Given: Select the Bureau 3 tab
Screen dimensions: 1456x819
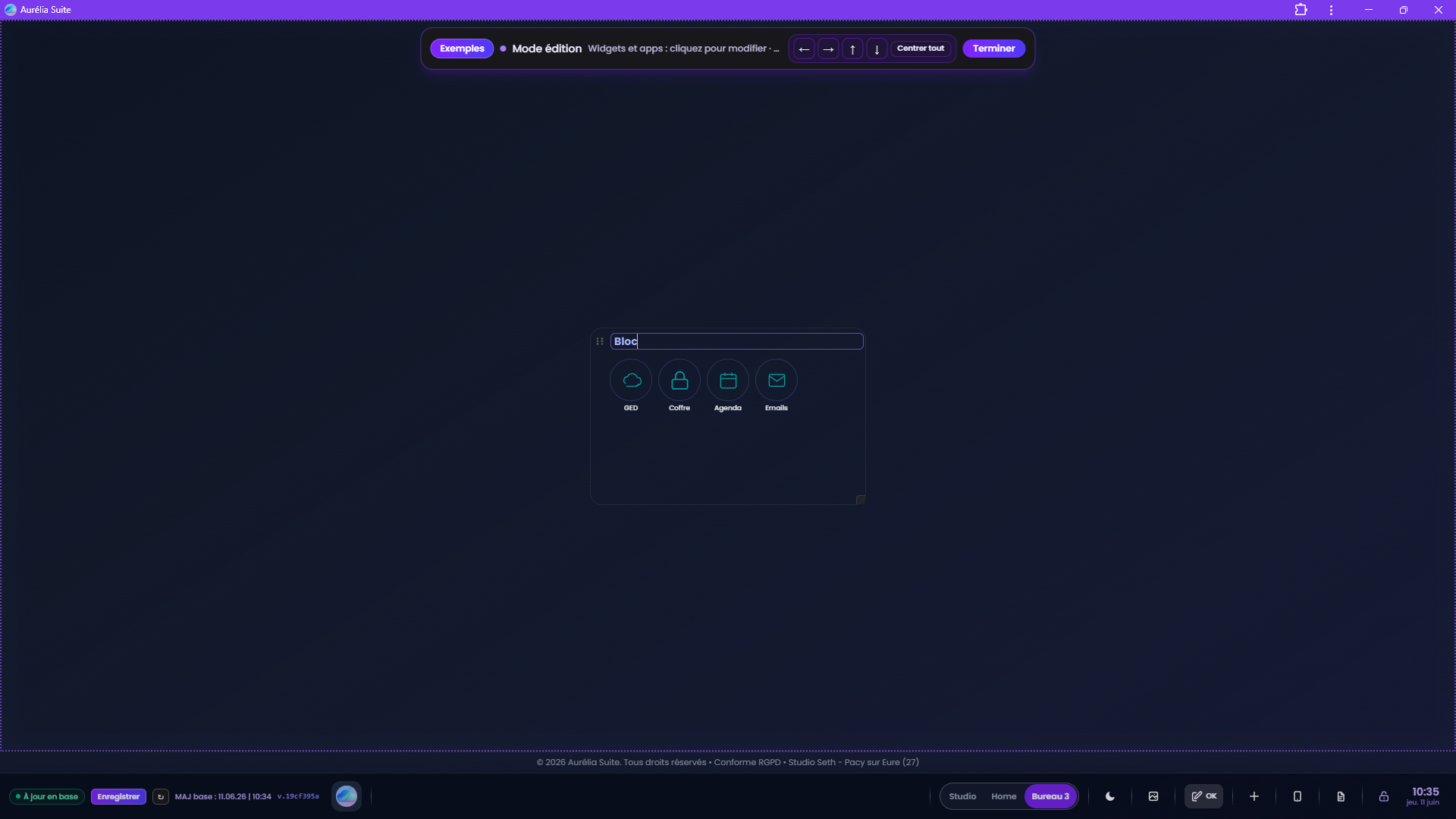Looking at the screenshot, I should point(1050,796).
